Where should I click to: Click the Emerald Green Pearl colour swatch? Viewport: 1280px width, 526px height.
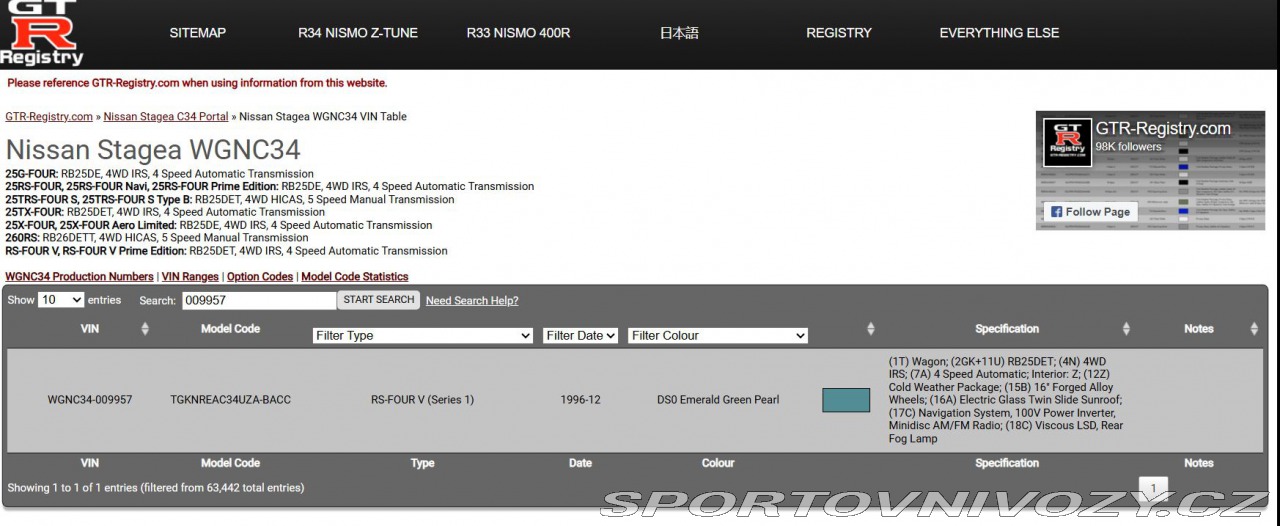(846, 400)
